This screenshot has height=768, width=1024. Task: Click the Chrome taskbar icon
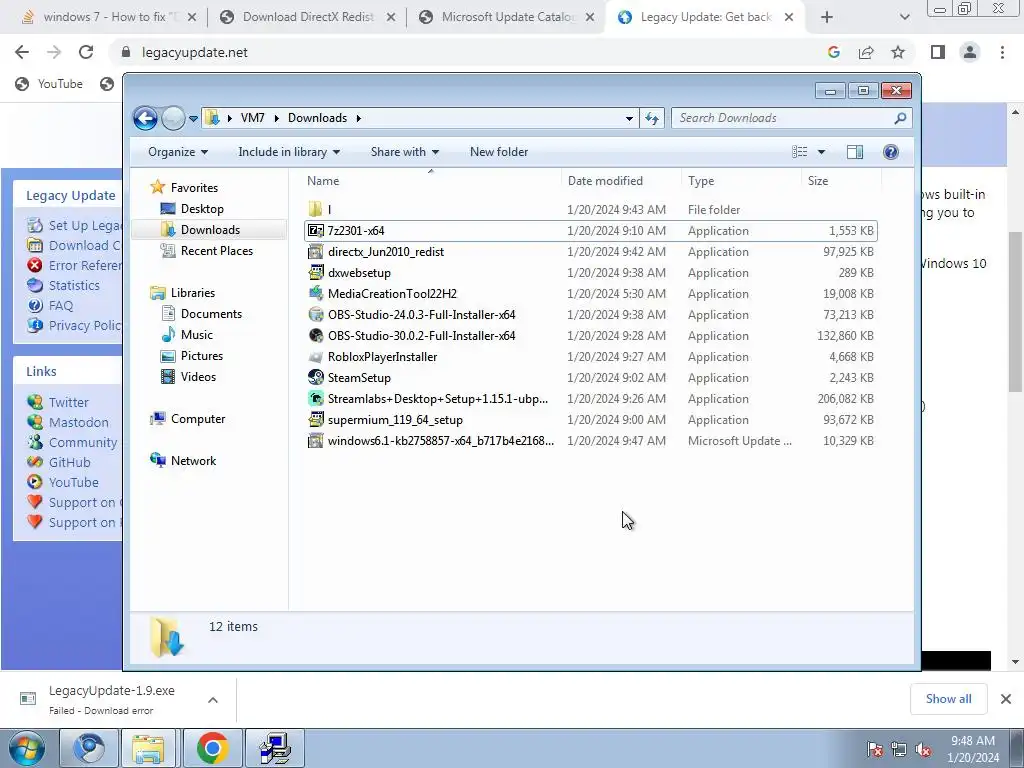point(212,748)
